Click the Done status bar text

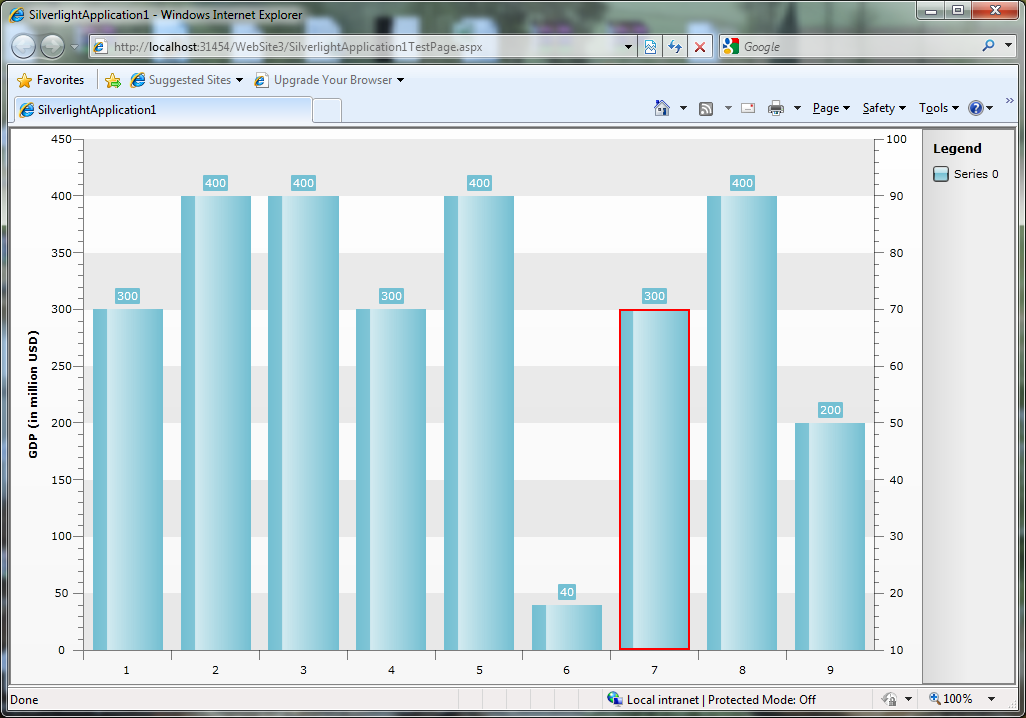tap(24, 700)
